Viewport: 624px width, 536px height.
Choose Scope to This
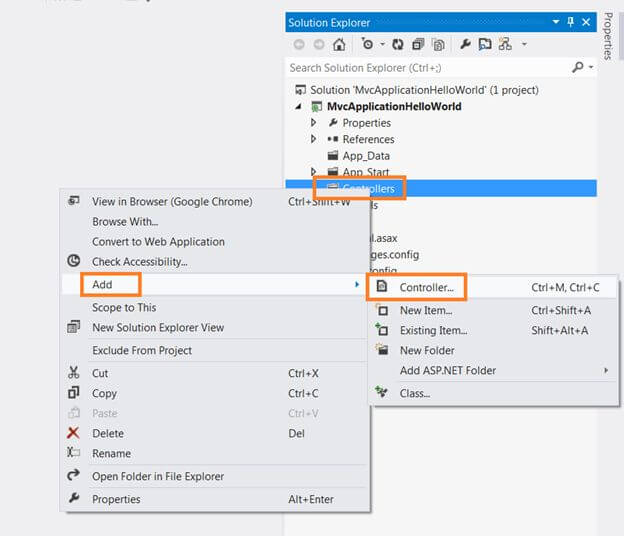[216, 307]
